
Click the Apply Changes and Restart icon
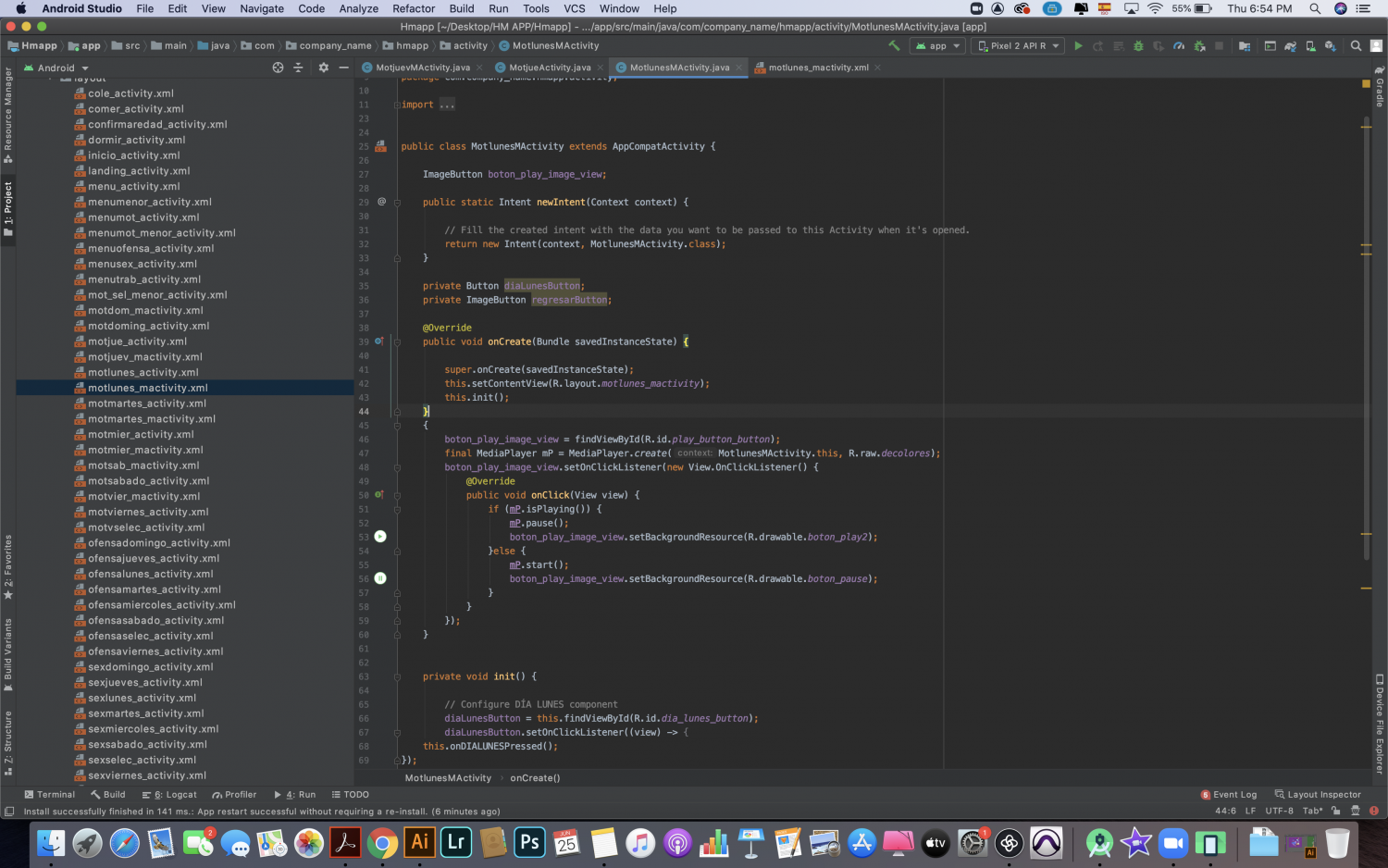[1097, 45]
